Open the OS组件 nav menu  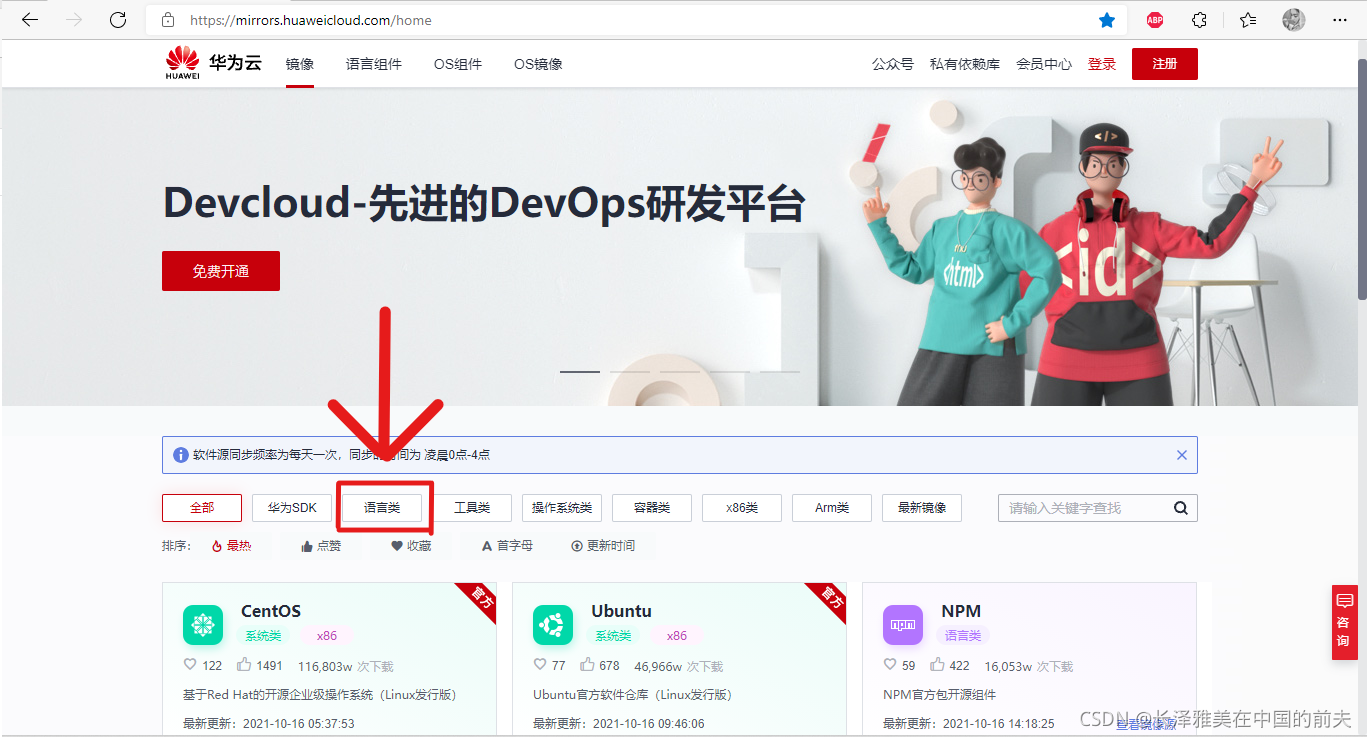458,64
